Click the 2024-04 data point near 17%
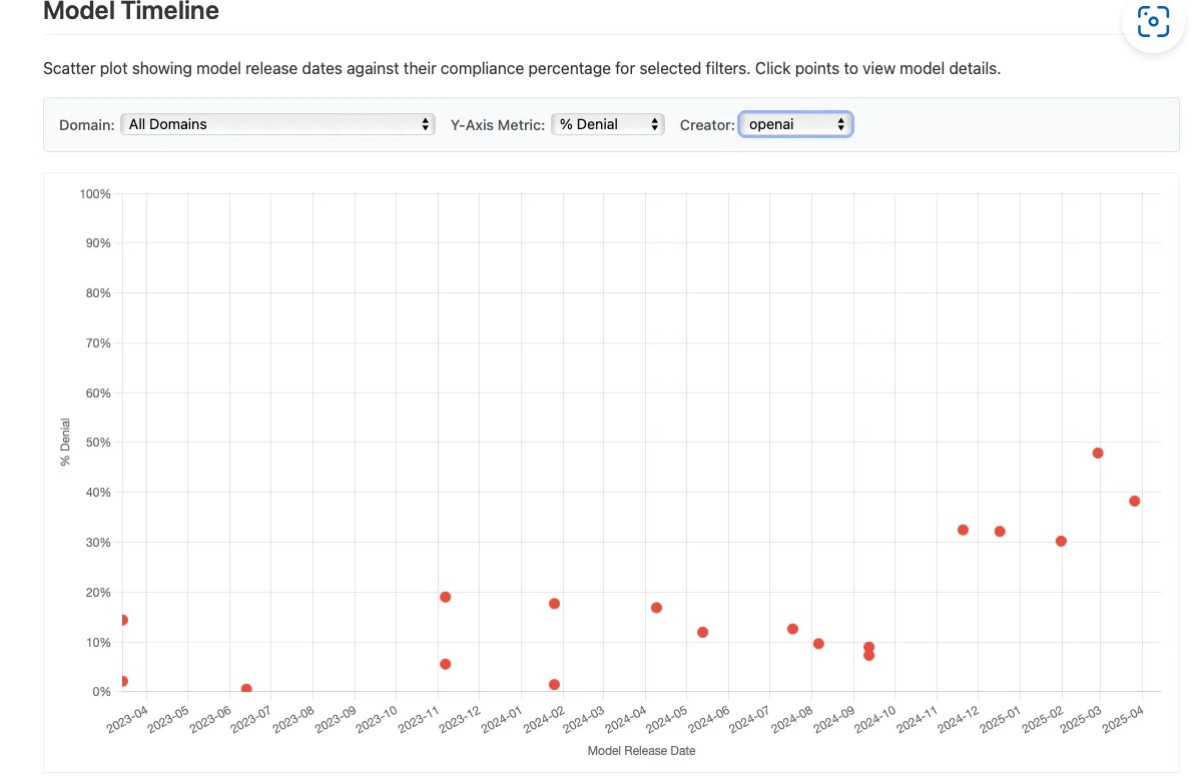The image size is (1192, 776). coord(656,607)
